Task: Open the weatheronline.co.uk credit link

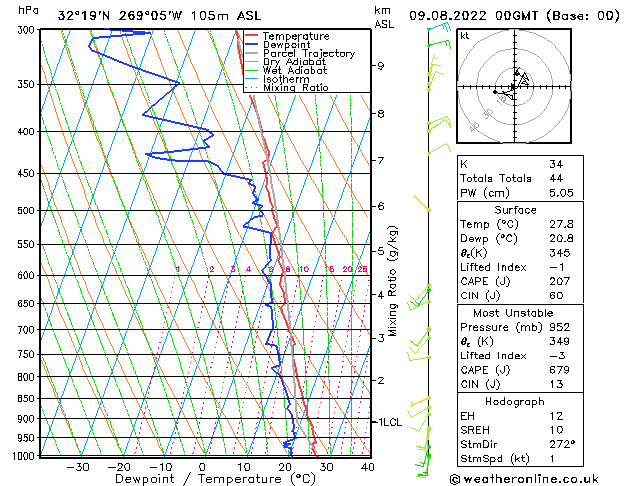Action: tap(524, 479)
